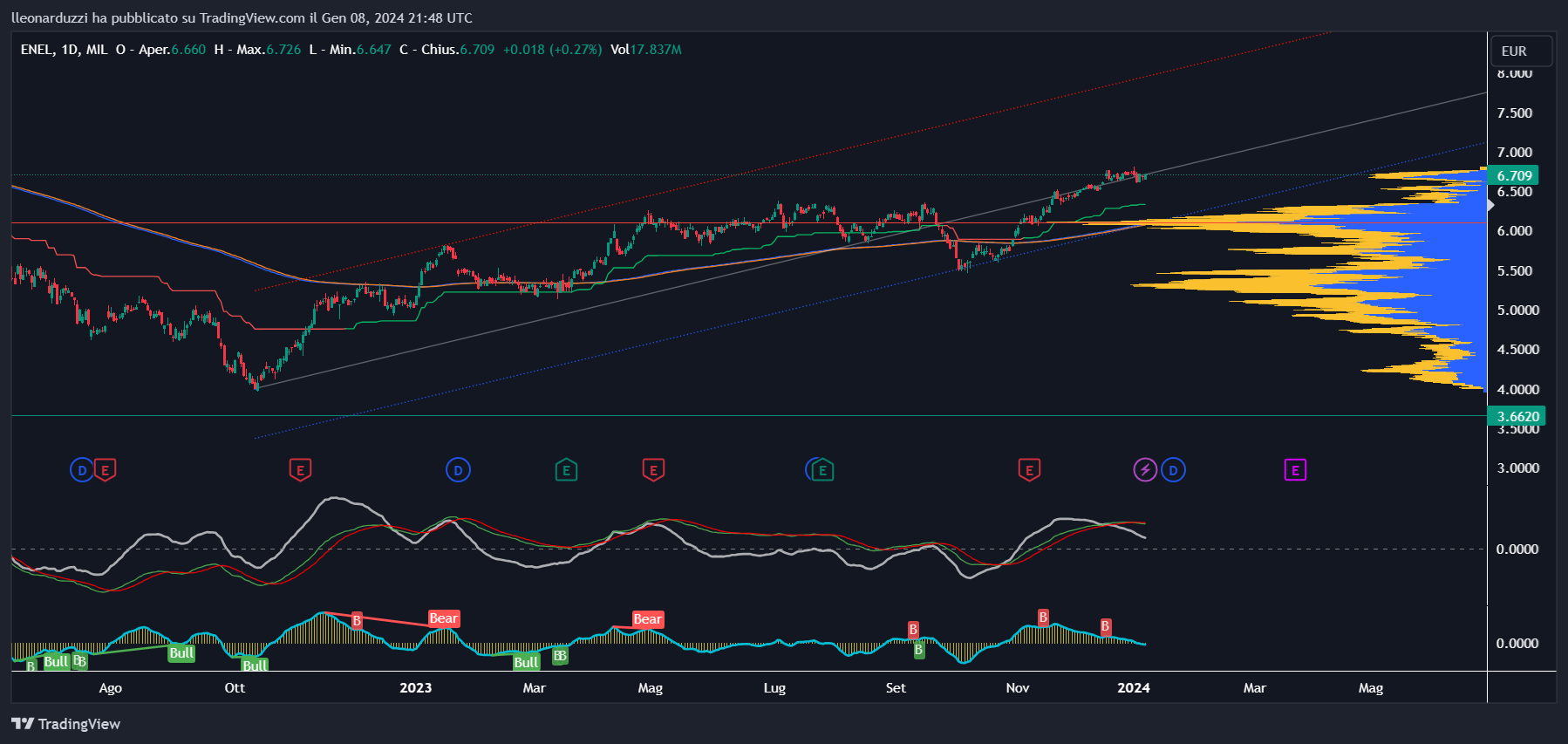Click the 3.0000 price scale label
The height and width of the screenshot is (744, 1568).
[x=1518, y=468]
